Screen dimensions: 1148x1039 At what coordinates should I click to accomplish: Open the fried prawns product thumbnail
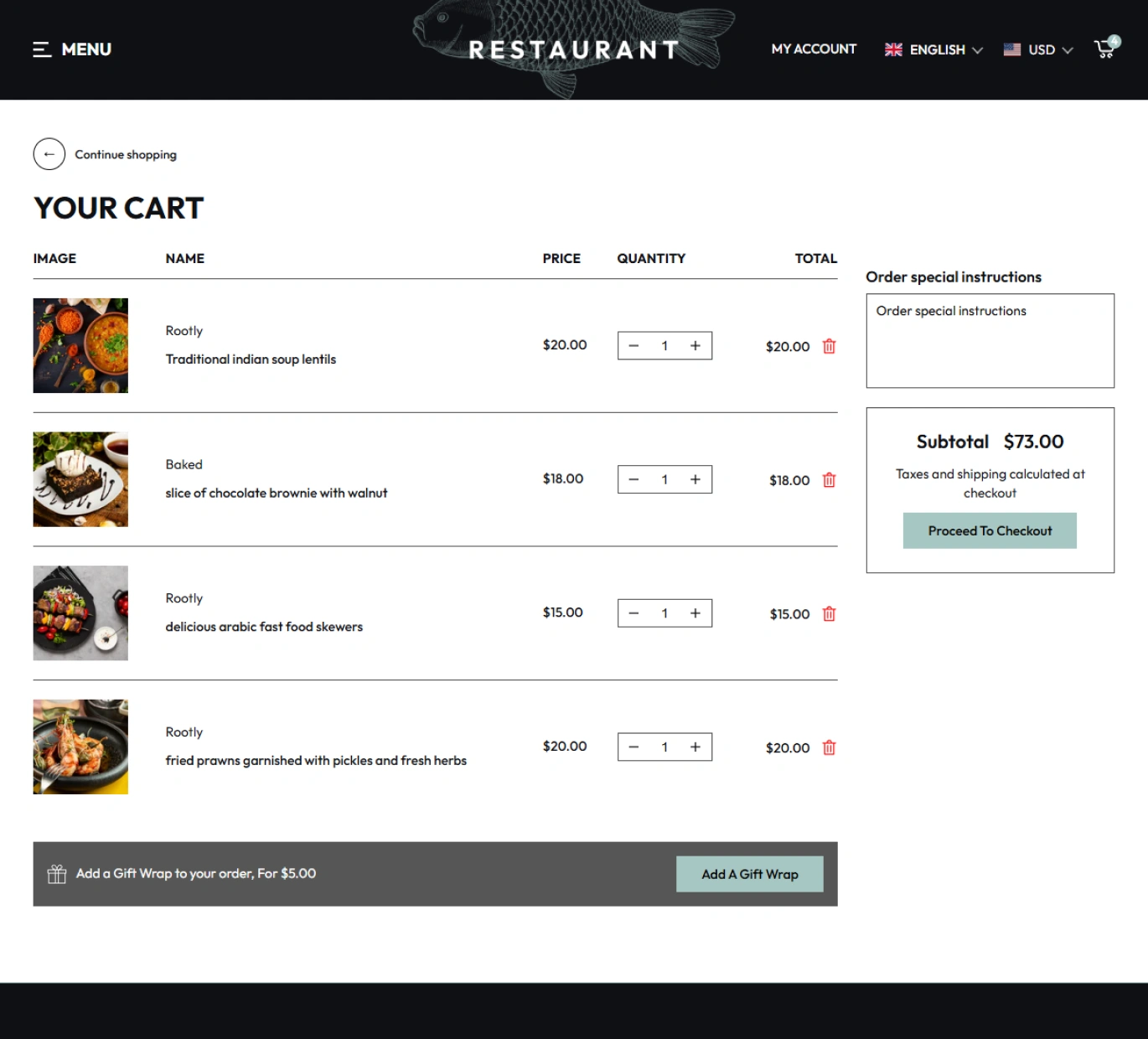tap(80, 747)
